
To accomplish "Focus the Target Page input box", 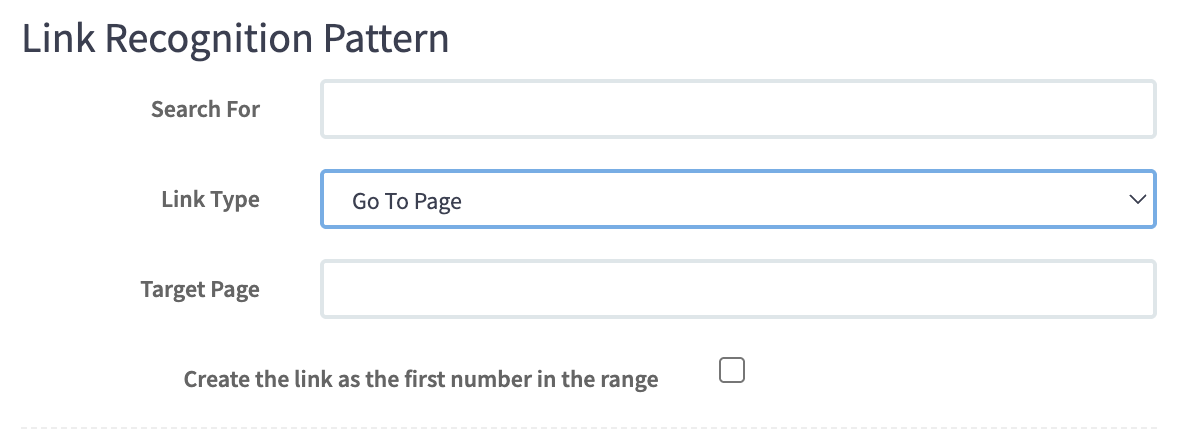I will [x=738, y=290].
